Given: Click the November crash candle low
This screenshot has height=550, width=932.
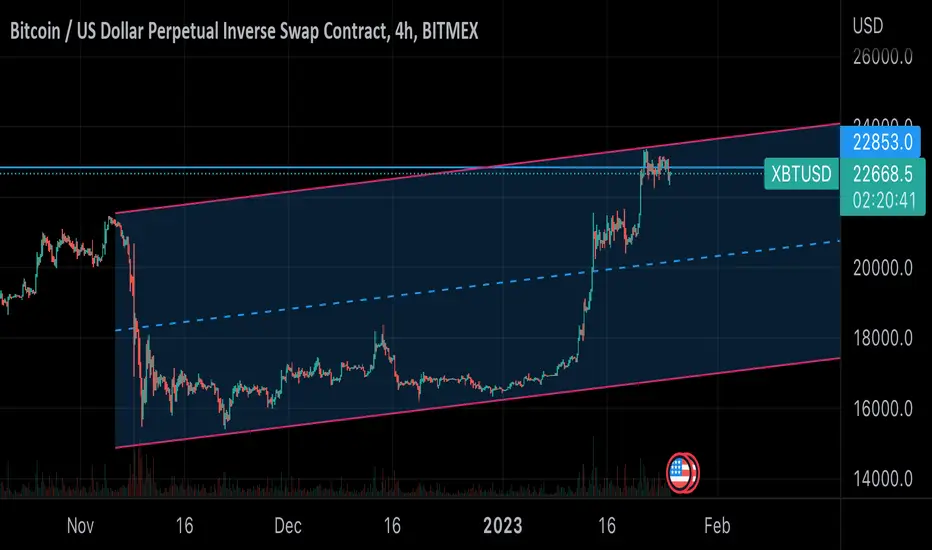Looking at the screenshot, I should [142, 423].
